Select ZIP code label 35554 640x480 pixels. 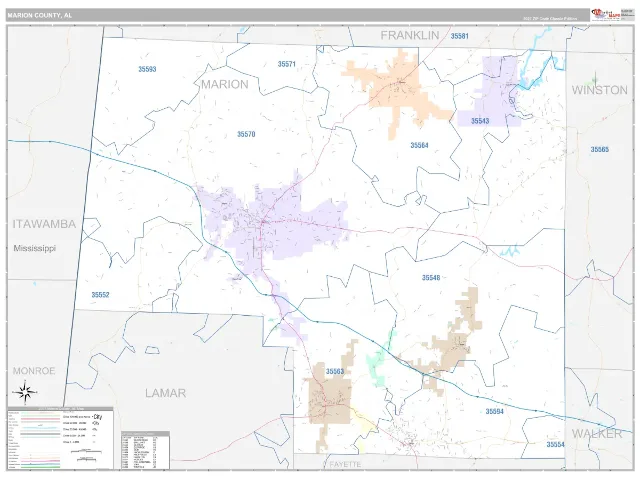coord(556,444)
